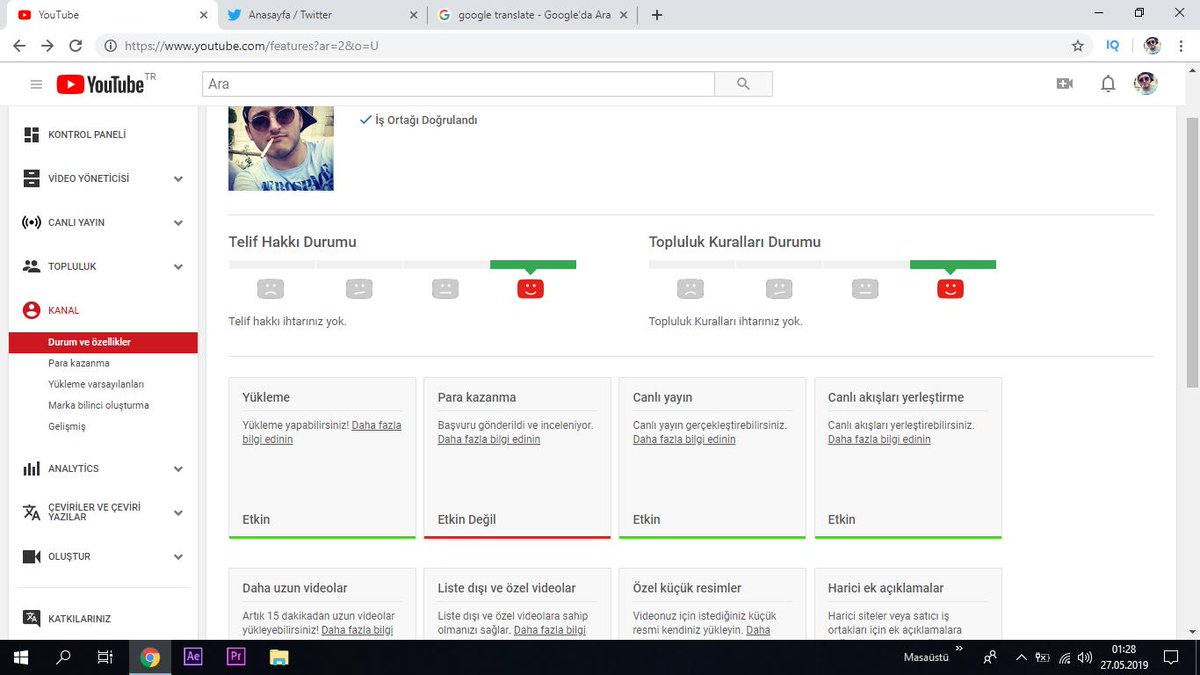
Task: Open the Windows Start button
Action: coord(20,657)
